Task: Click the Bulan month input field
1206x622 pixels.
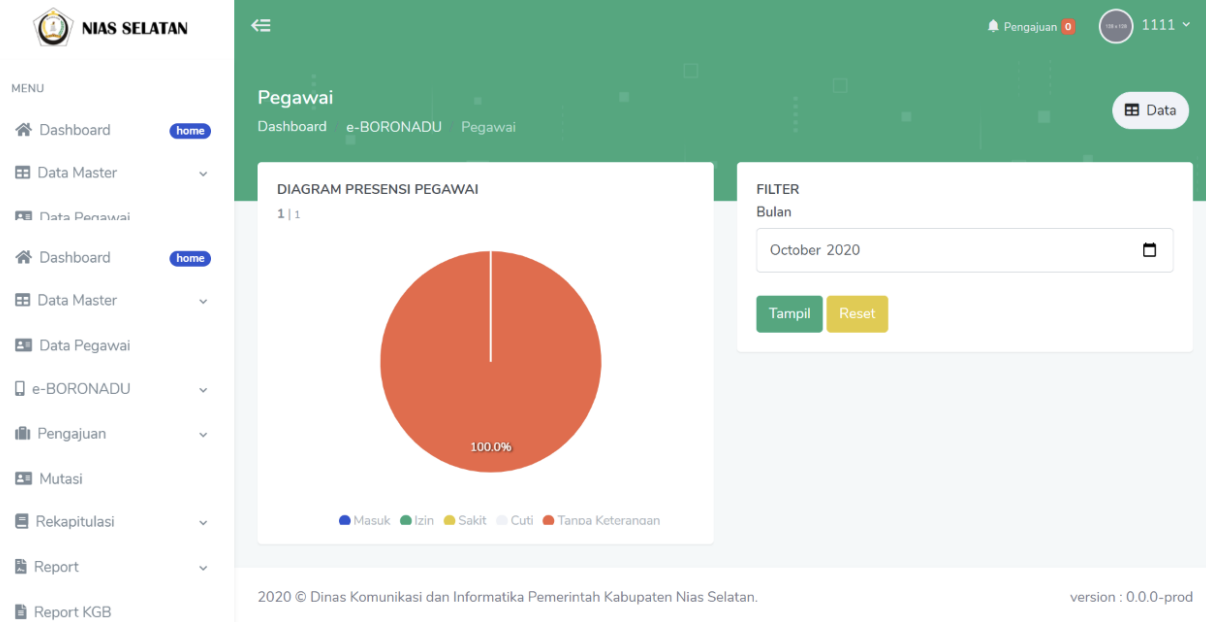Action: [940, 250]
